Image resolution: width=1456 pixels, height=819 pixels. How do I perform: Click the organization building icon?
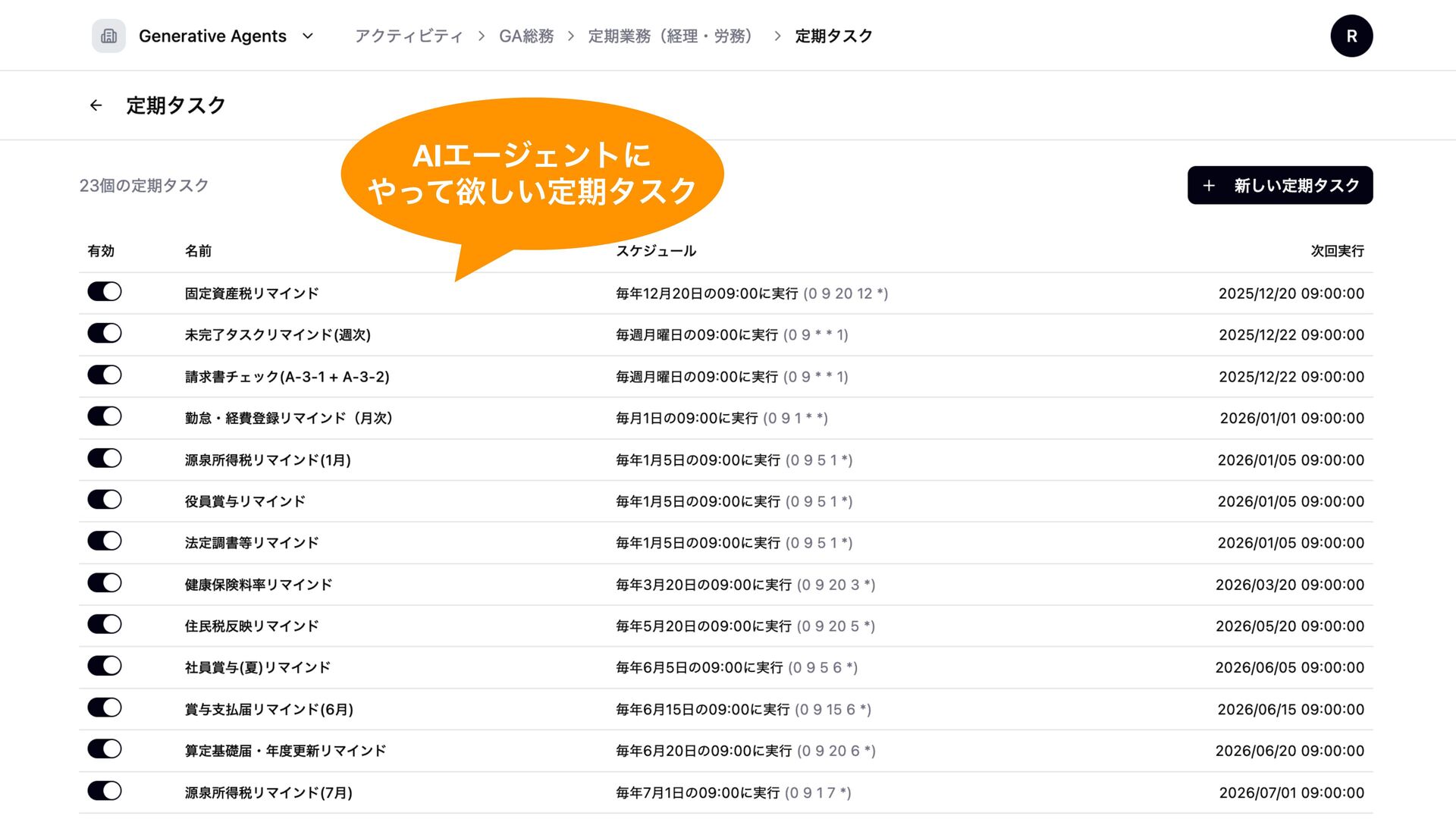[x=108, y=36]
